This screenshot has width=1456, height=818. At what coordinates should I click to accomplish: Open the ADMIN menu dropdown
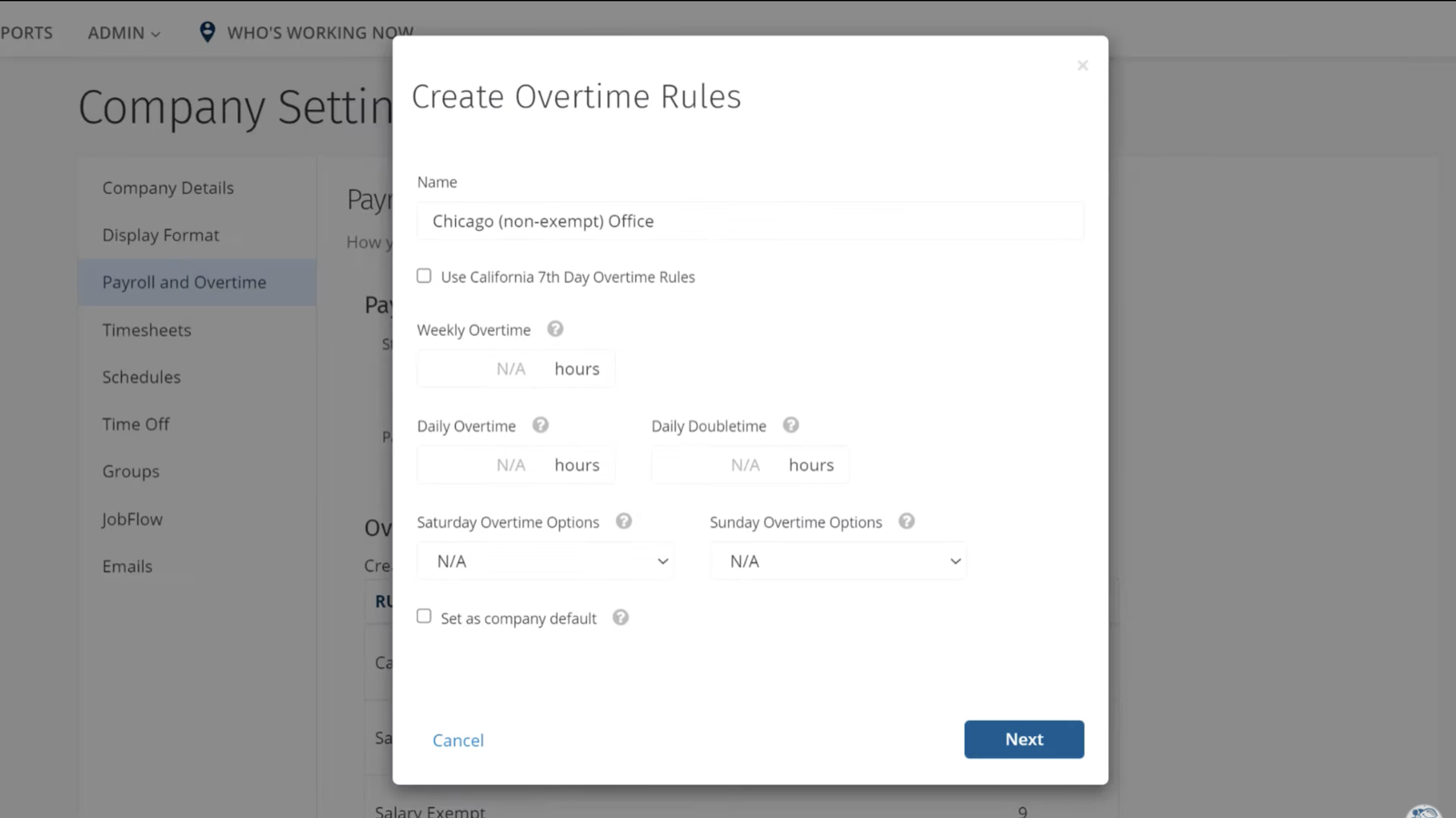(124, 33)
